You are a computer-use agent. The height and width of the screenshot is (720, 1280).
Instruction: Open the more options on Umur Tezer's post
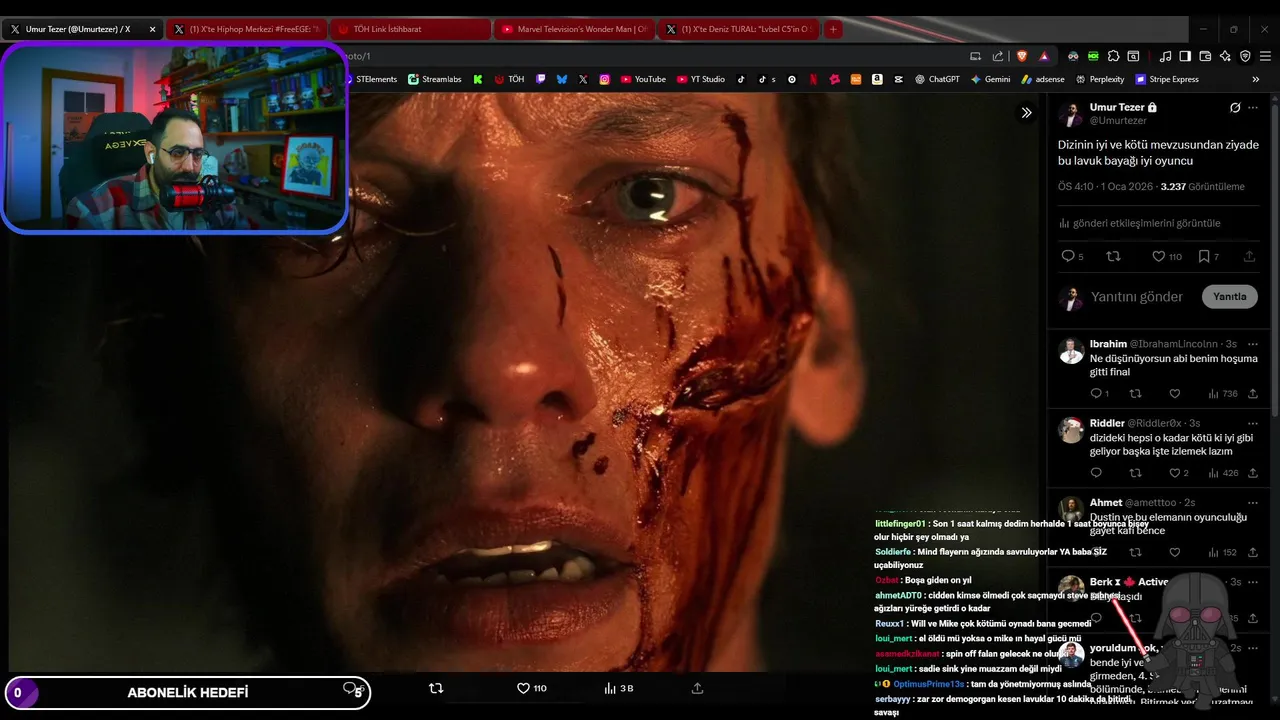click(x=1253, y=108)
